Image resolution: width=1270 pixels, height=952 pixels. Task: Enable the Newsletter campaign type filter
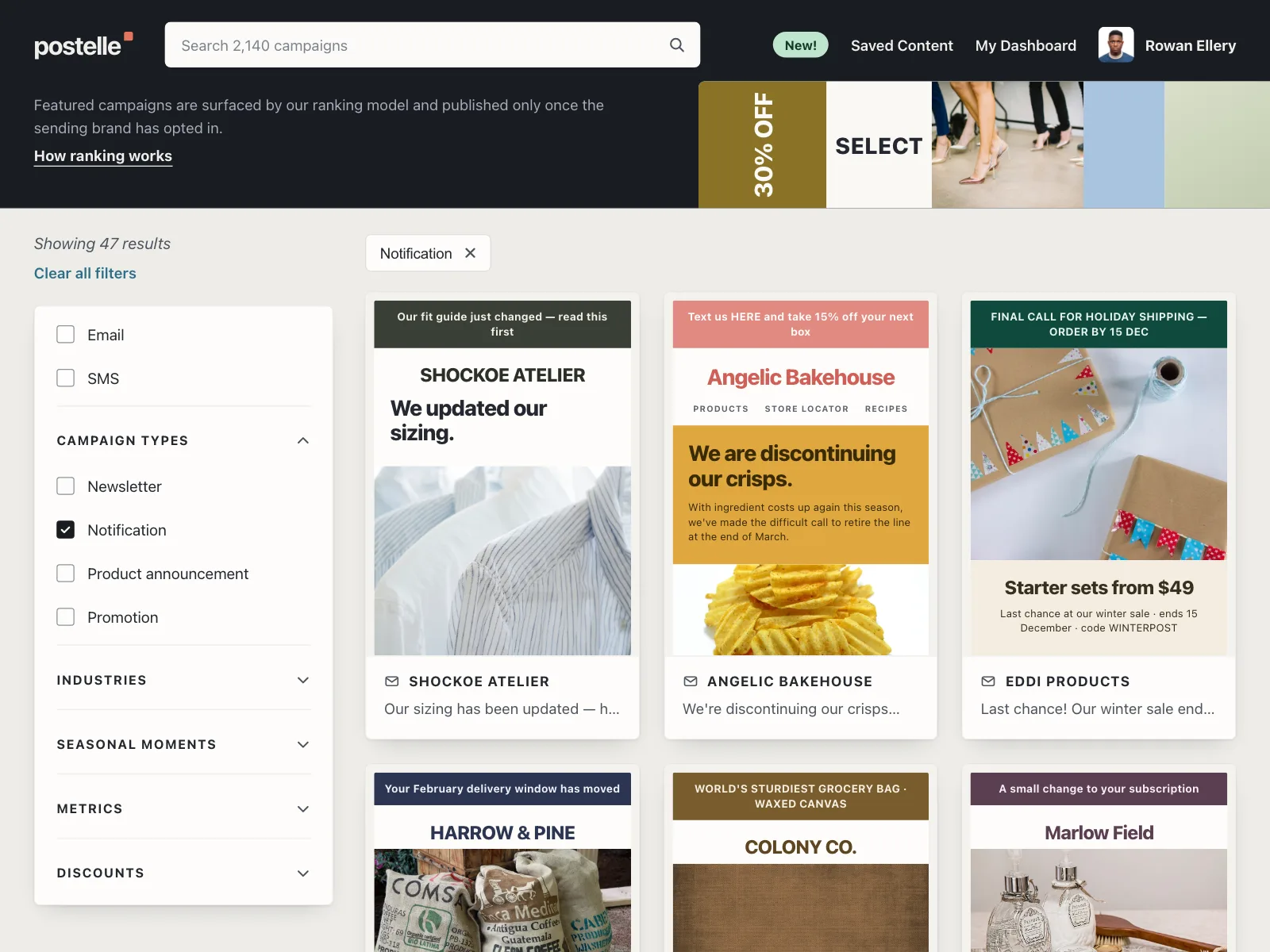pos(66,486)
